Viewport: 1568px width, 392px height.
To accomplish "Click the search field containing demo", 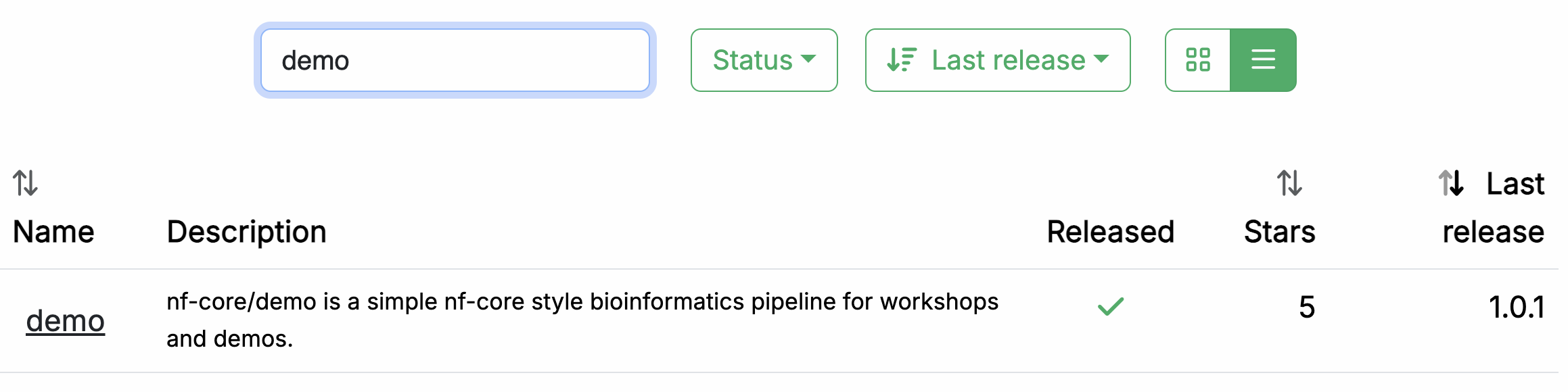I will [455, 60].
